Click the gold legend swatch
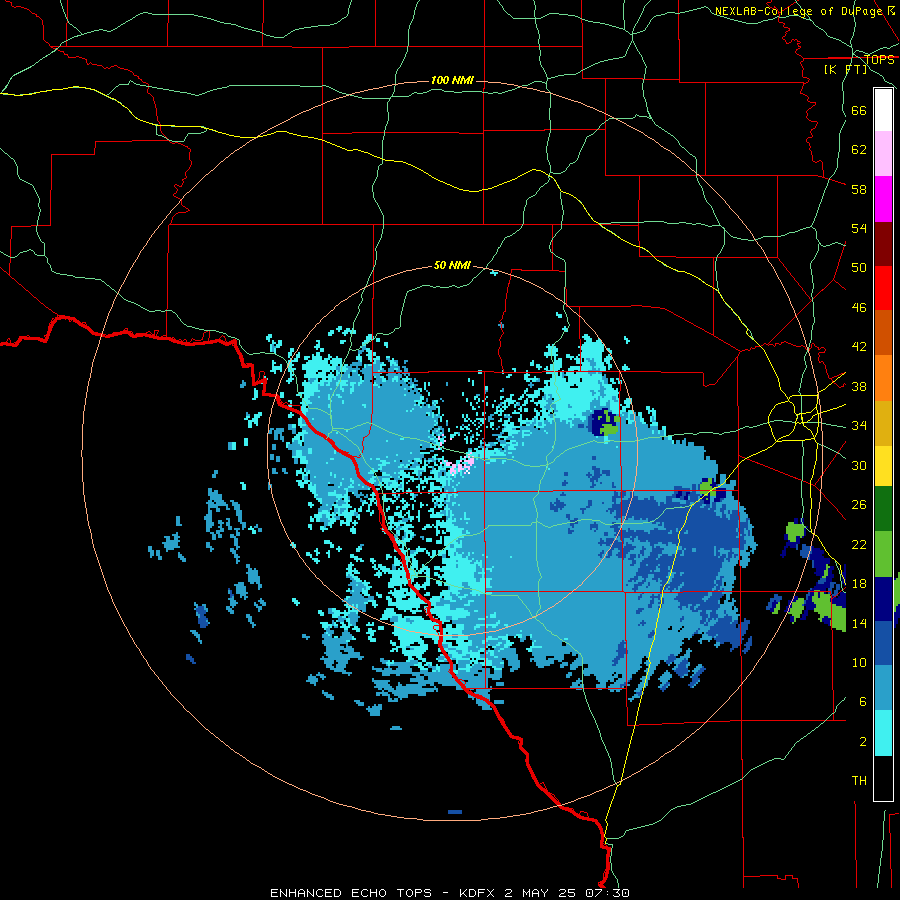Screen dimensions: 900x900 tap(883, 423)
